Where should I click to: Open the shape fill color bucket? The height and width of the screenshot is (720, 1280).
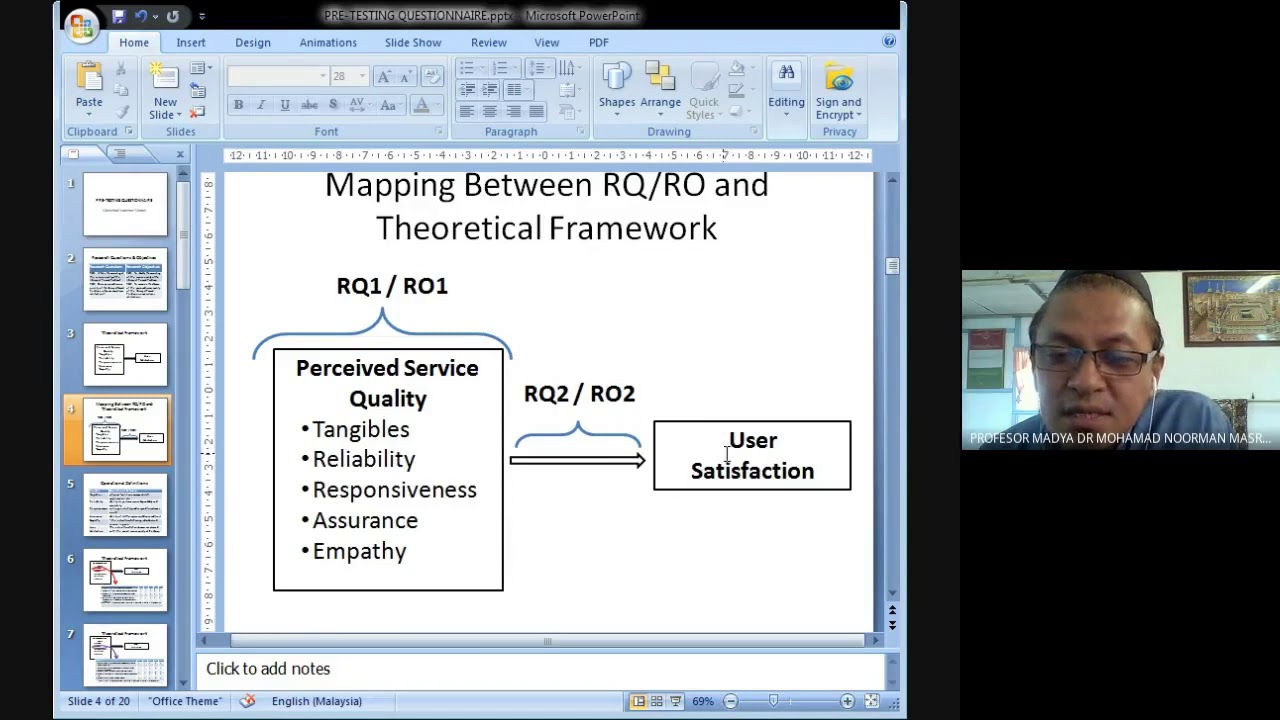click(x=739, y=69)
